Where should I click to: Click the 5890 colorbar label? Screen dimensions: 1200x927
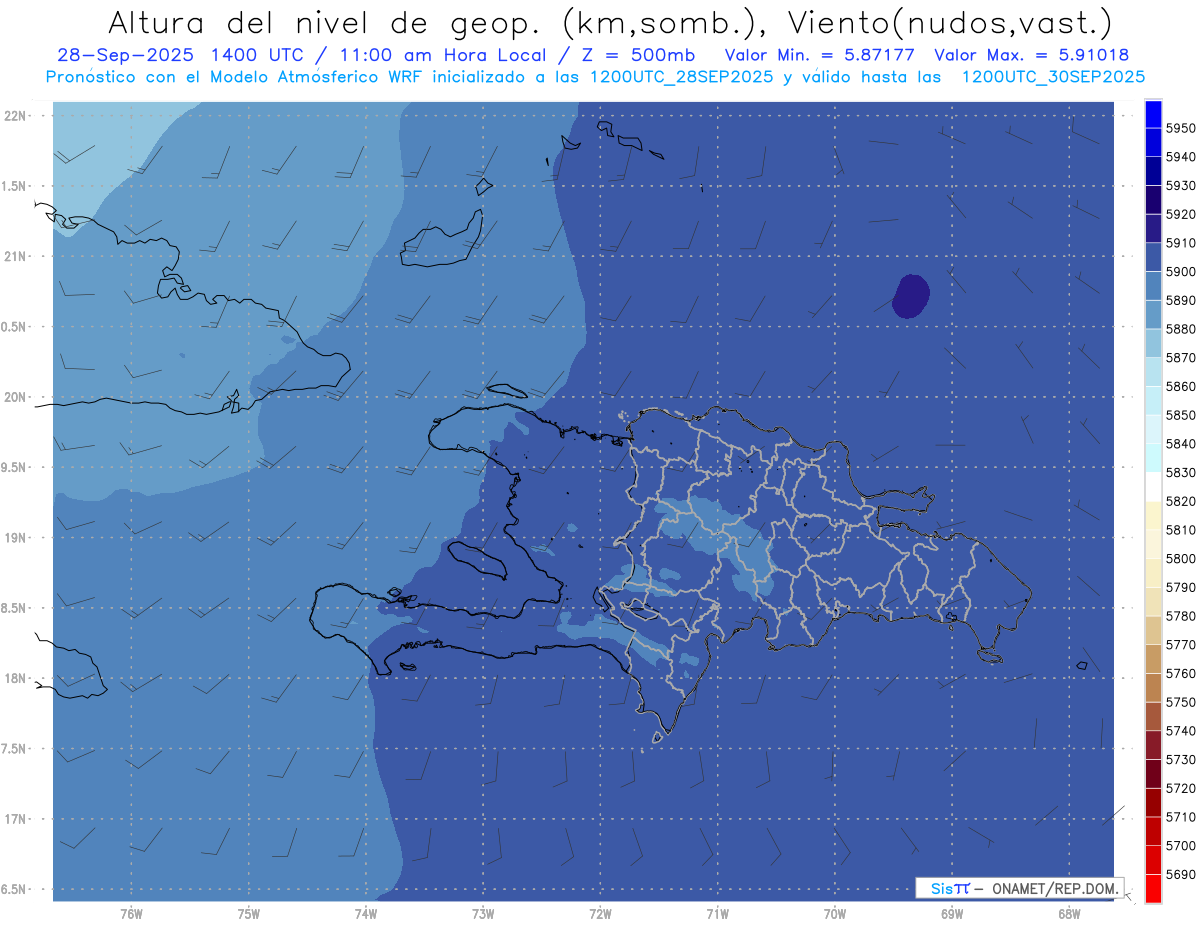click(x=1180, y=300)
